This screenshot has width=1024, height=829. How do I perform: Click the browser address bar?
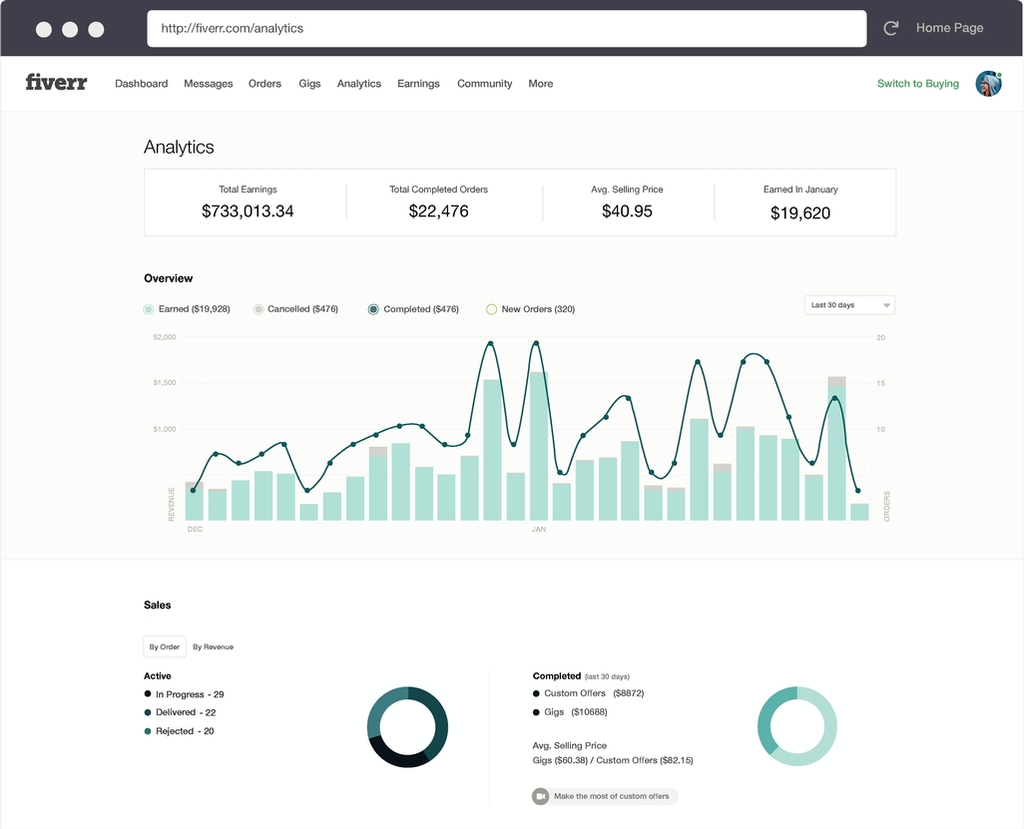pos(506,29)
